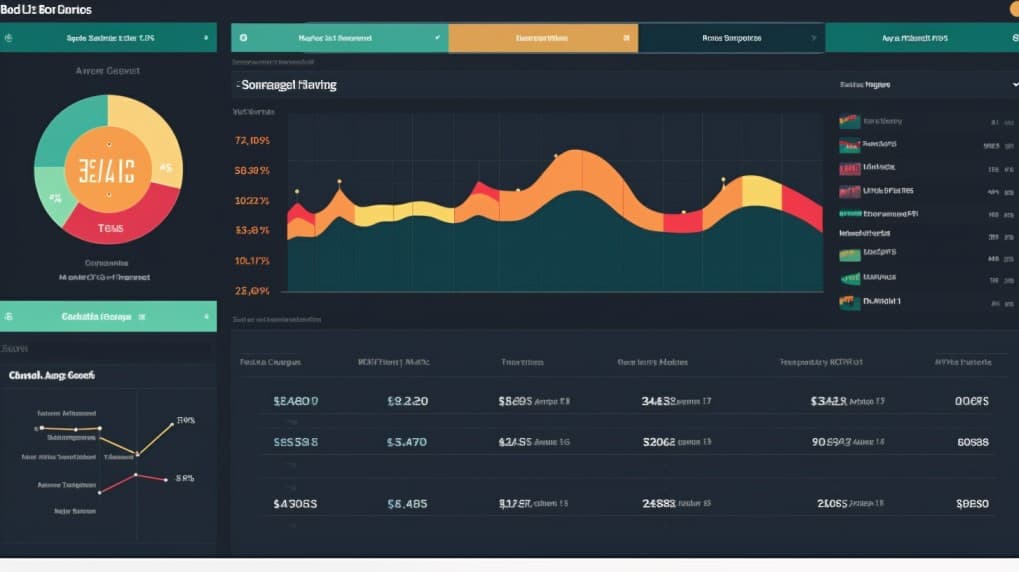Click the round icon at left of first green tab
Viewport: 1019px width, 572px height.
coord(244,38)
